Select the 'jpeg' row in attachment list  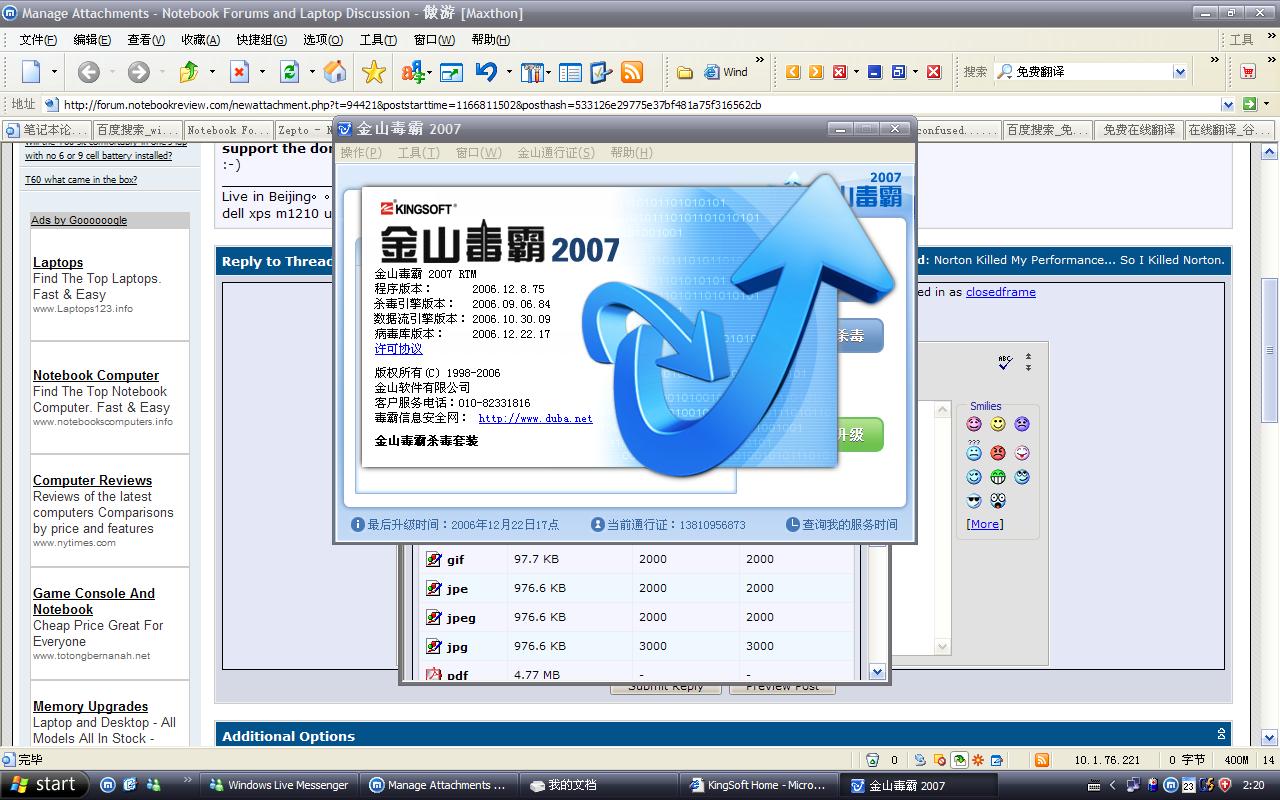click(x=638, y=617)
